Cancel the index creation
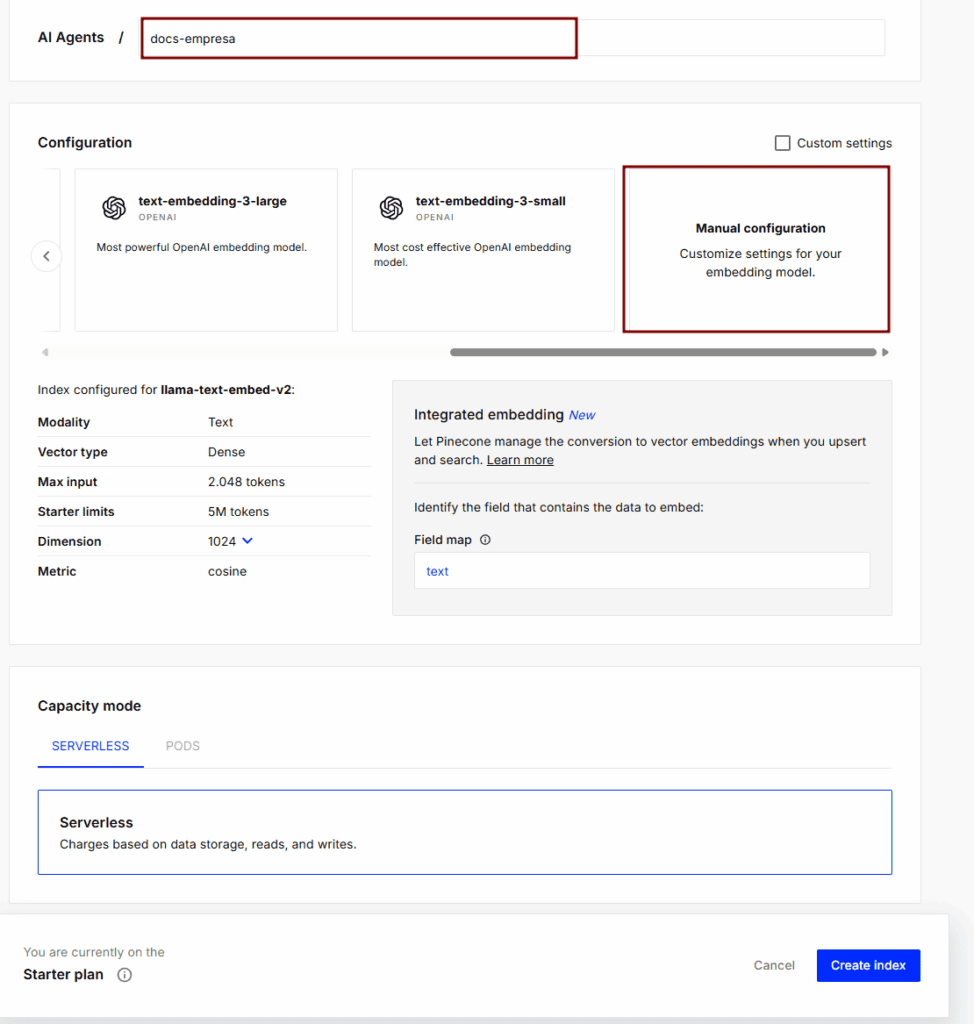 774,965
